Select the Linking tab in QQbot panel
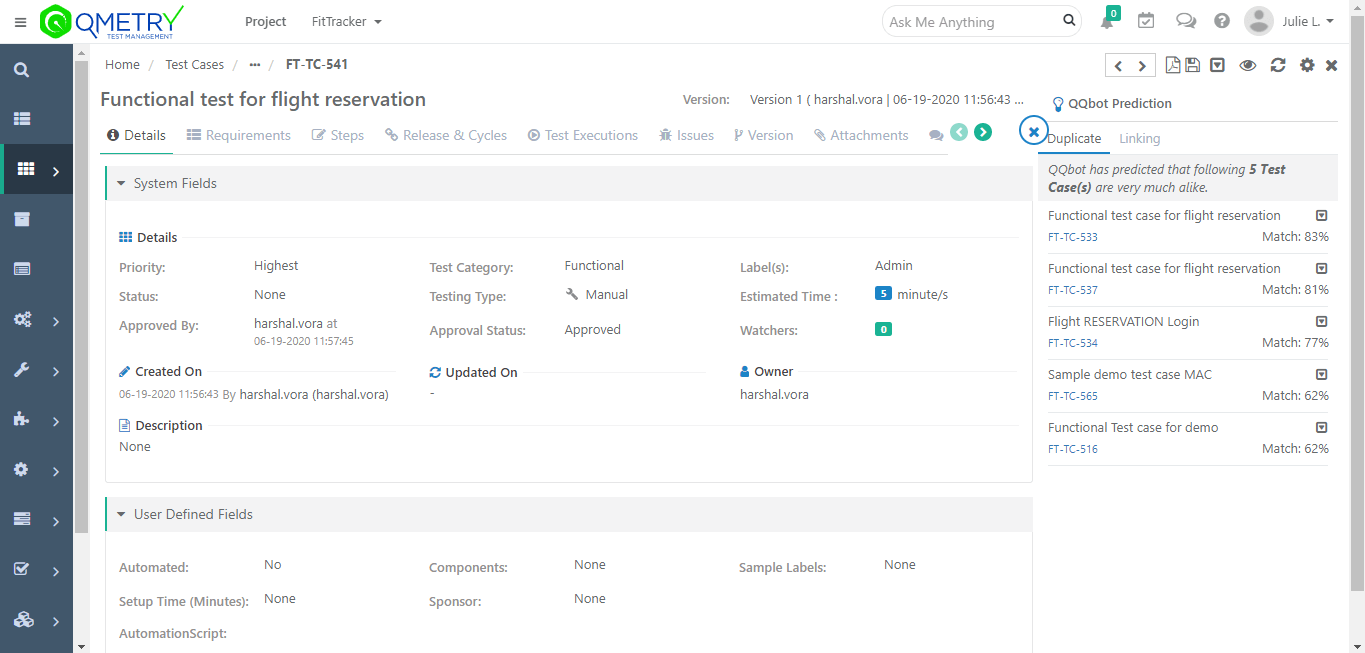Screen dimensions: 1365x653 (x=1140, y=139)
